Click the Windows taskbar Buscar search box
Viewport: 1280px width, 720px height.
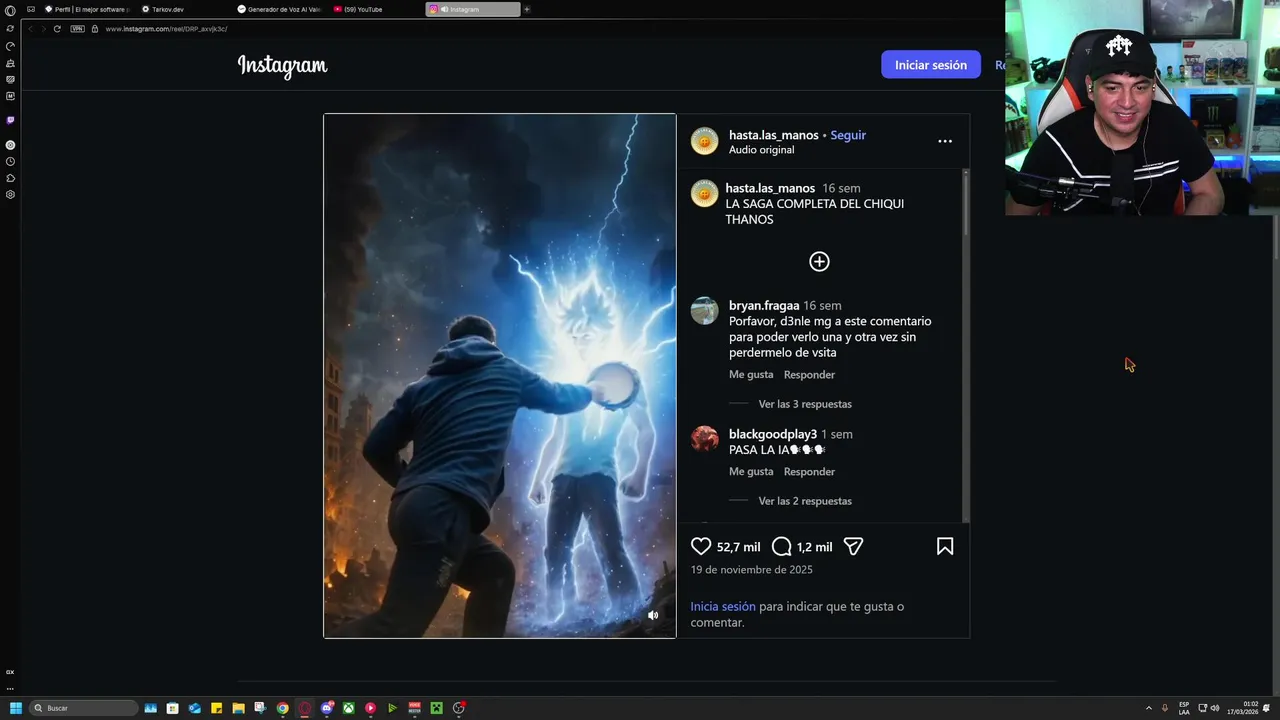[x=84, y=708]
